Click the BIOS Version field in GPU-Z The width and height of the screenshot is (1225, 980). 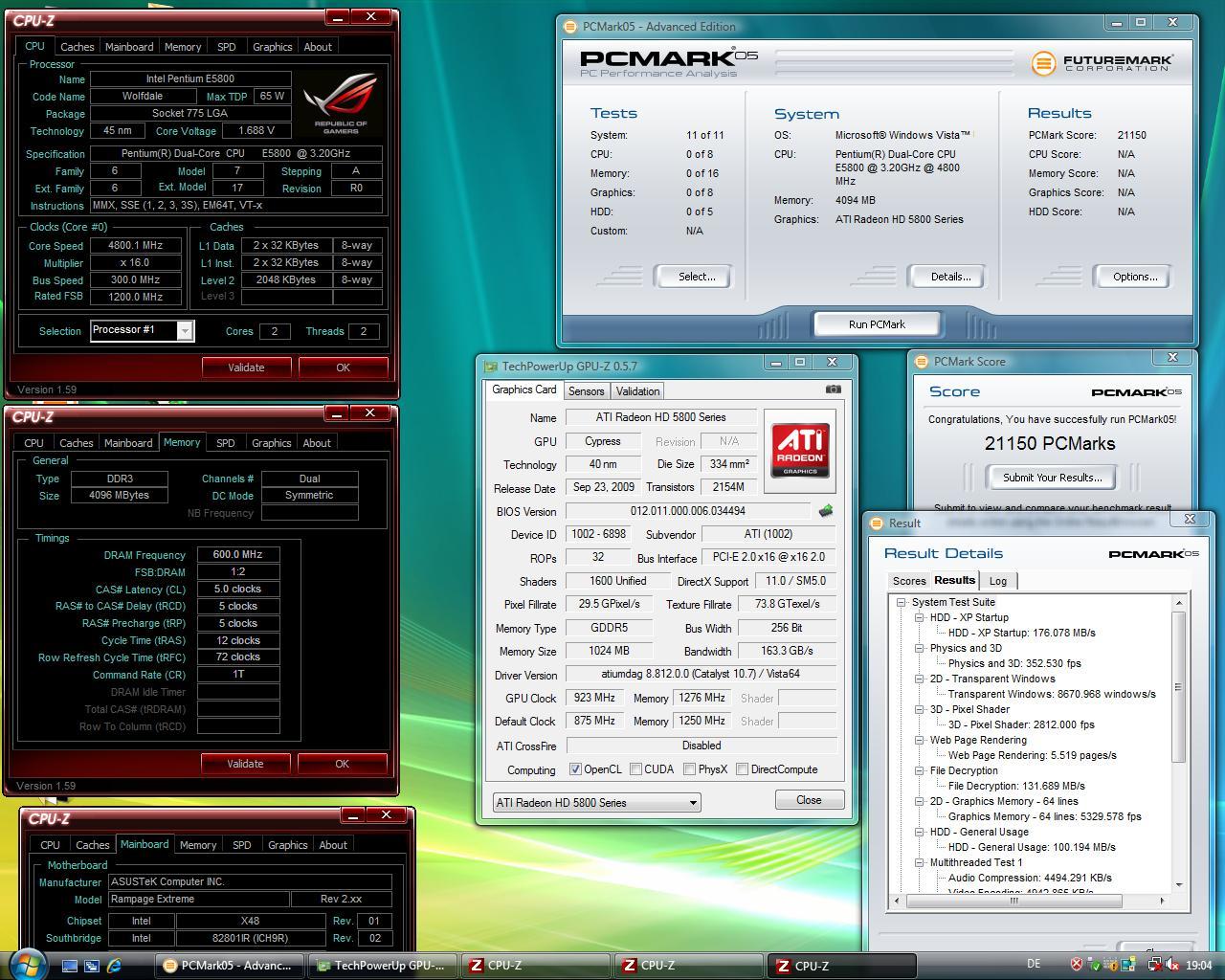coord(688,511)
